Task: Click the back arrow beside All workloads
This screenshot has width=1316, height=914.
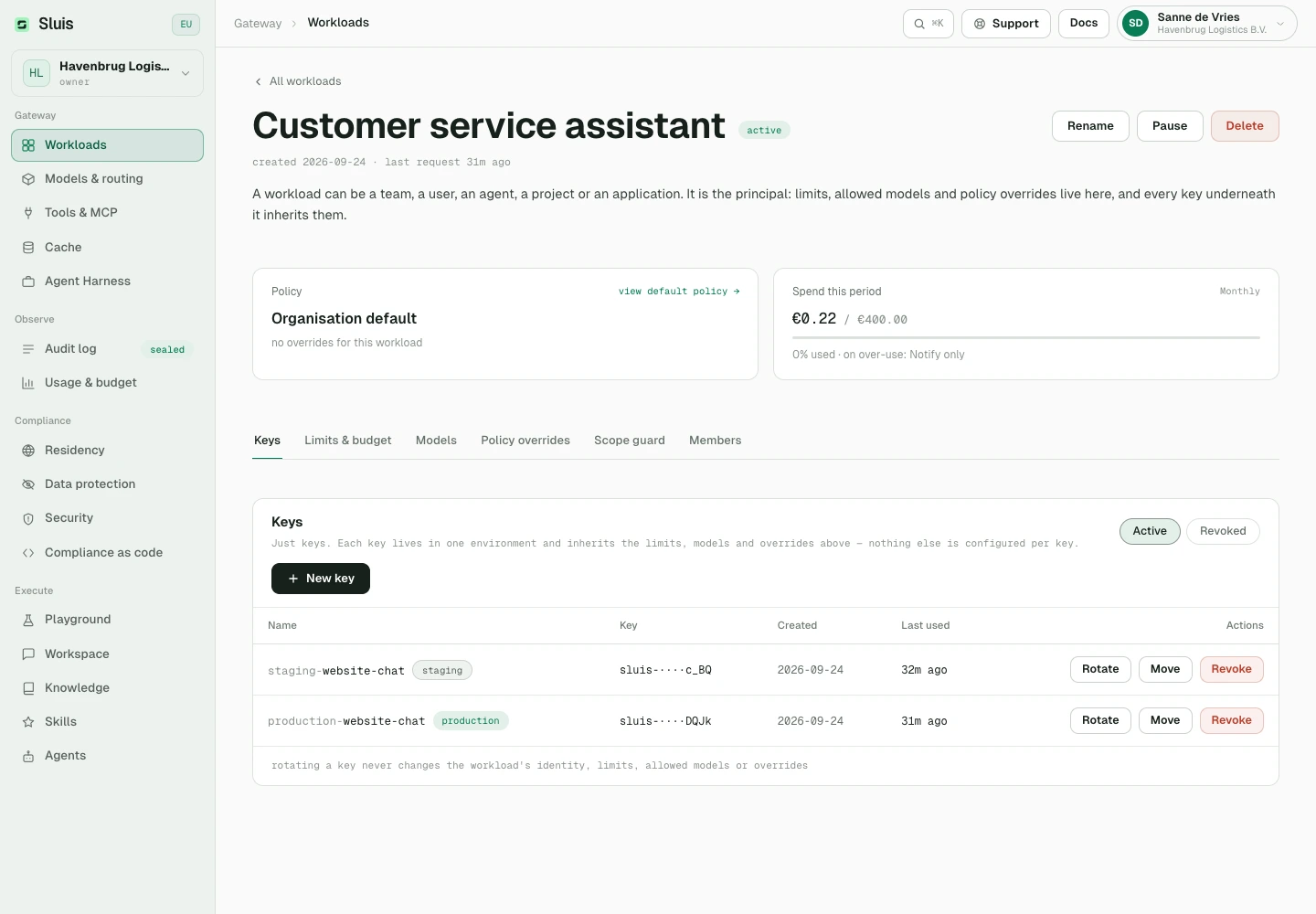Action: (x=259, y=81)
